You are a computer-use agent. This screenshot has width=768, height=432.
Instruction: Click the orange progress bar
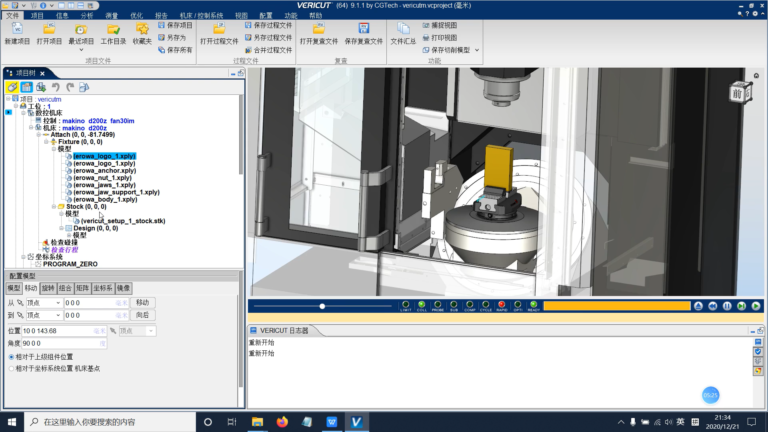(617, 306)
